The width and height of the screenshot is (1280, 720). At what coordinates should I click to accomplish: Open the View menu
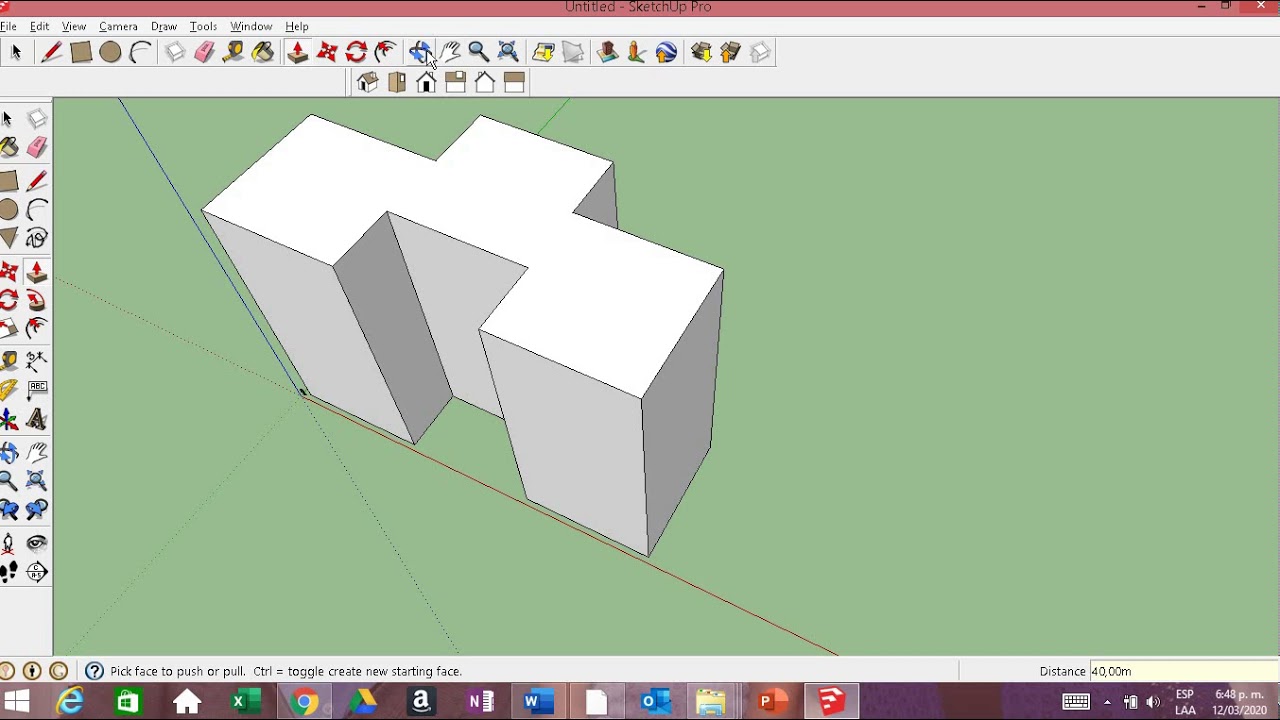coord(74,26)
